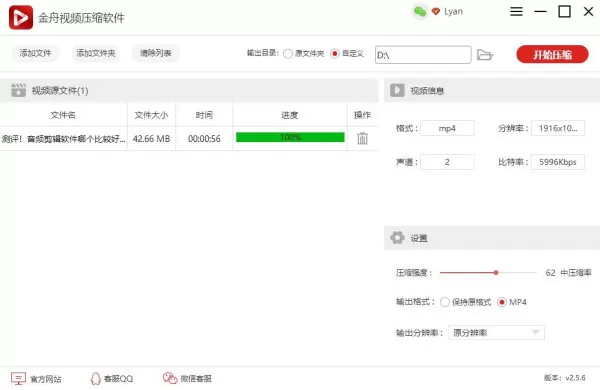
Task: Click the 时间 column header
Action: (204, 114)
